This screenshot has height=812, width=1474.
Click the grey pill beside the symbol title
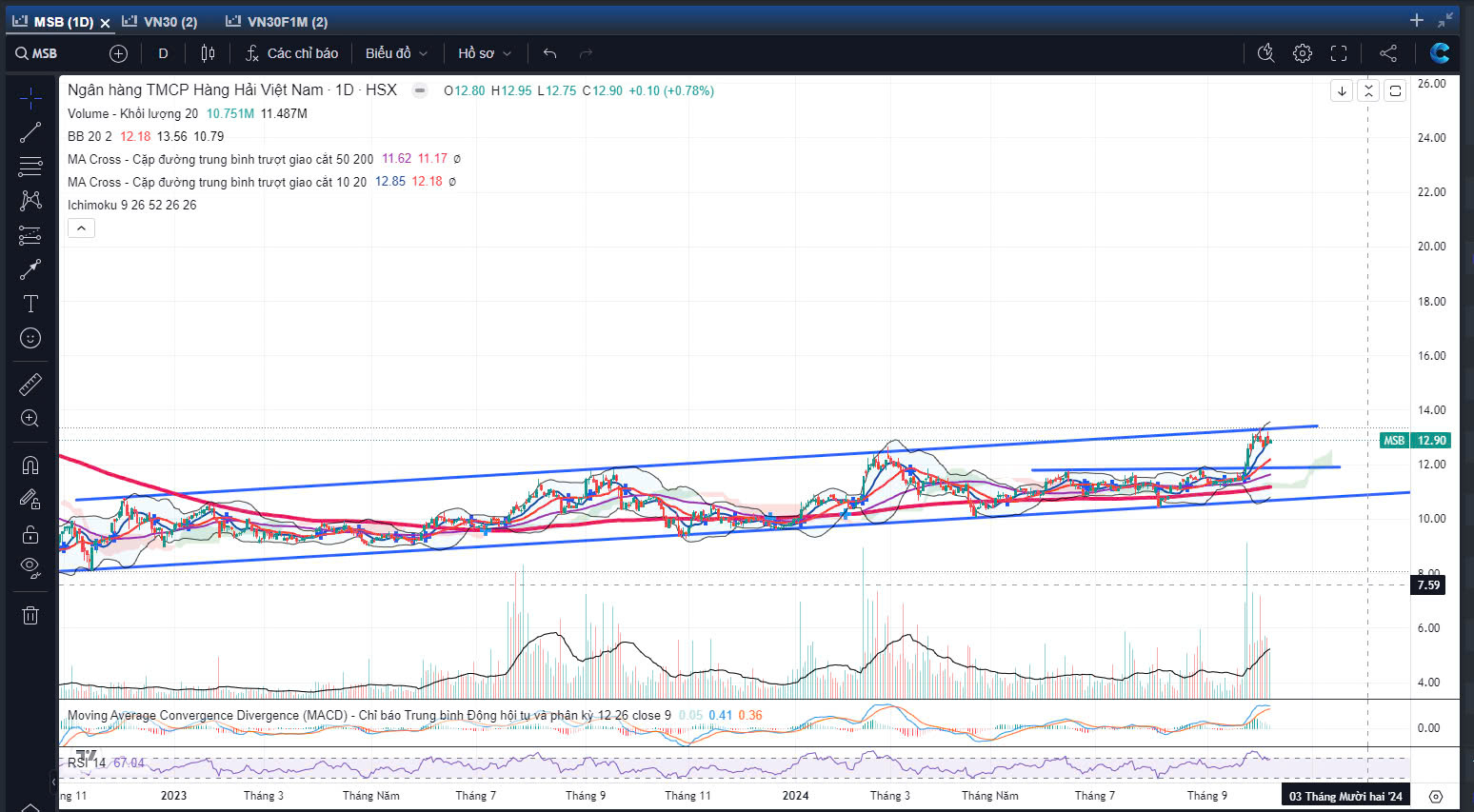[x=420, y=90]
